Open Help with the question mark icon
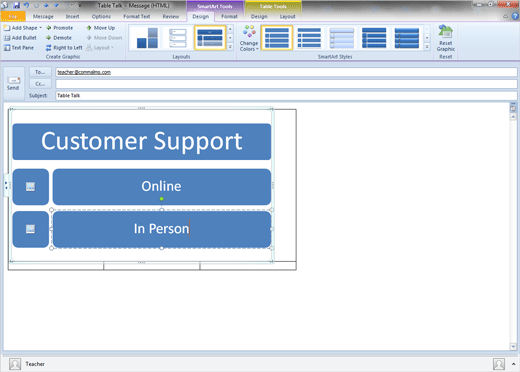The height and width of the screenshot is (372, 520). (515, 16)
